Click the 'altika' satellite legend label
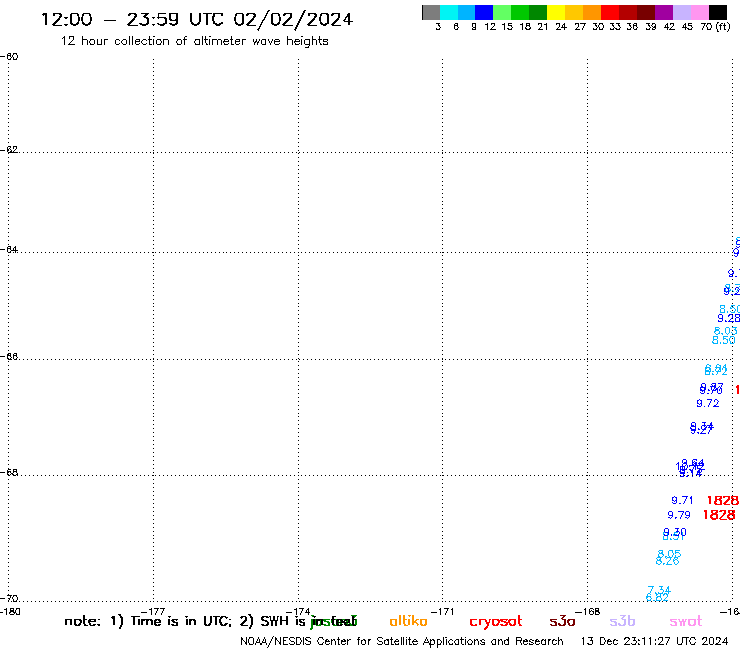Viewport: 740px width, 650px height. point(408,621)
